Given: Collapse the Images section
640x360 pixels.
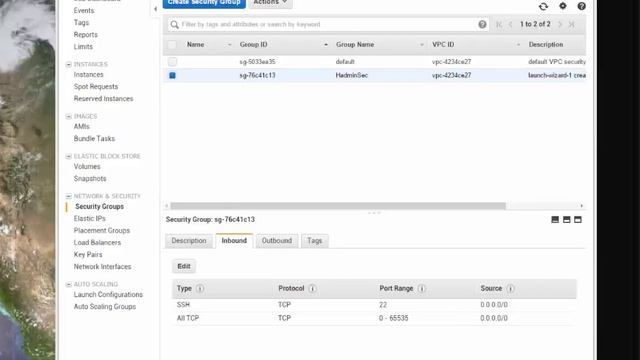Looking at the screenshot, I should click(69, 116).
